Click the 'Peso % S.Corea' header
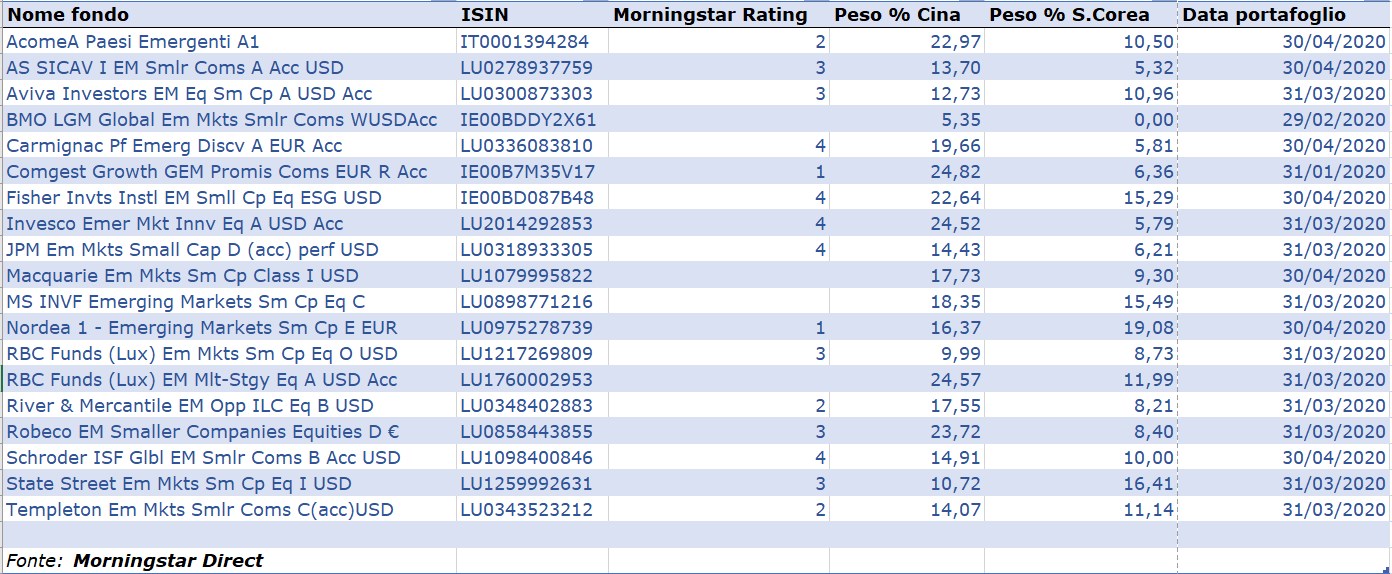Viewport: 1392px width, 574px height. 1069,15
